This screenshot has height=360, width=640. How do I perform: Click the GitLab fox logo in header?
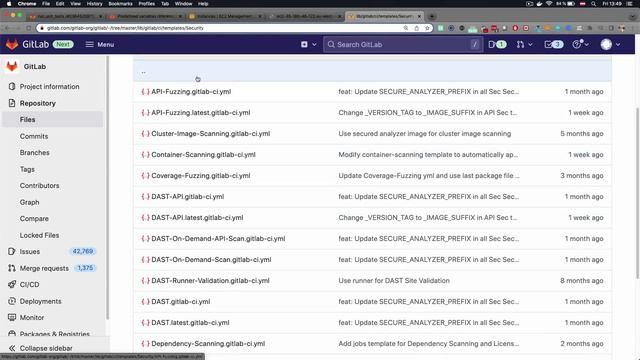click(x=12, y=44)
